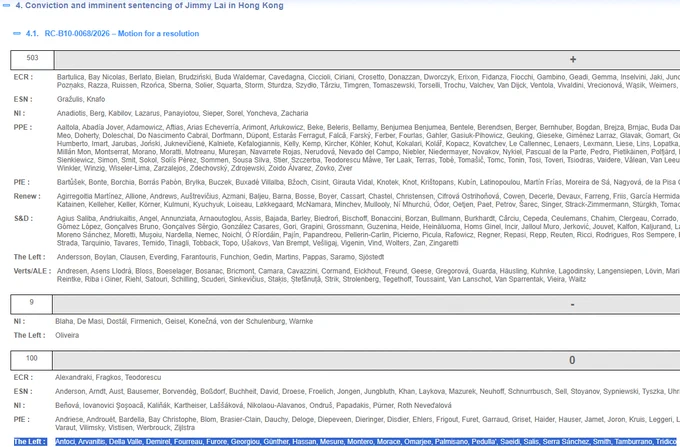Viewport: 680px width, 447px height.
Task: Click The Left label beside Oliveira
Action: (x=29, y=335)
